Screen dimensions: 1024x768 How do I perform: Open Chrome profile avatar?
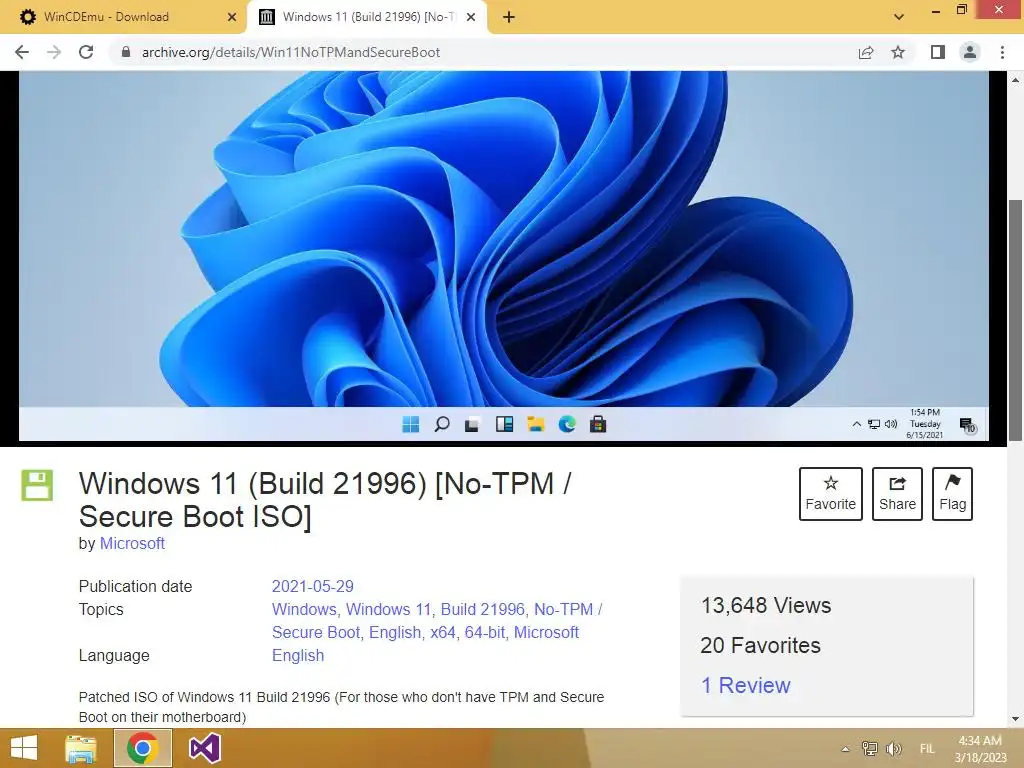pos(970,52)
